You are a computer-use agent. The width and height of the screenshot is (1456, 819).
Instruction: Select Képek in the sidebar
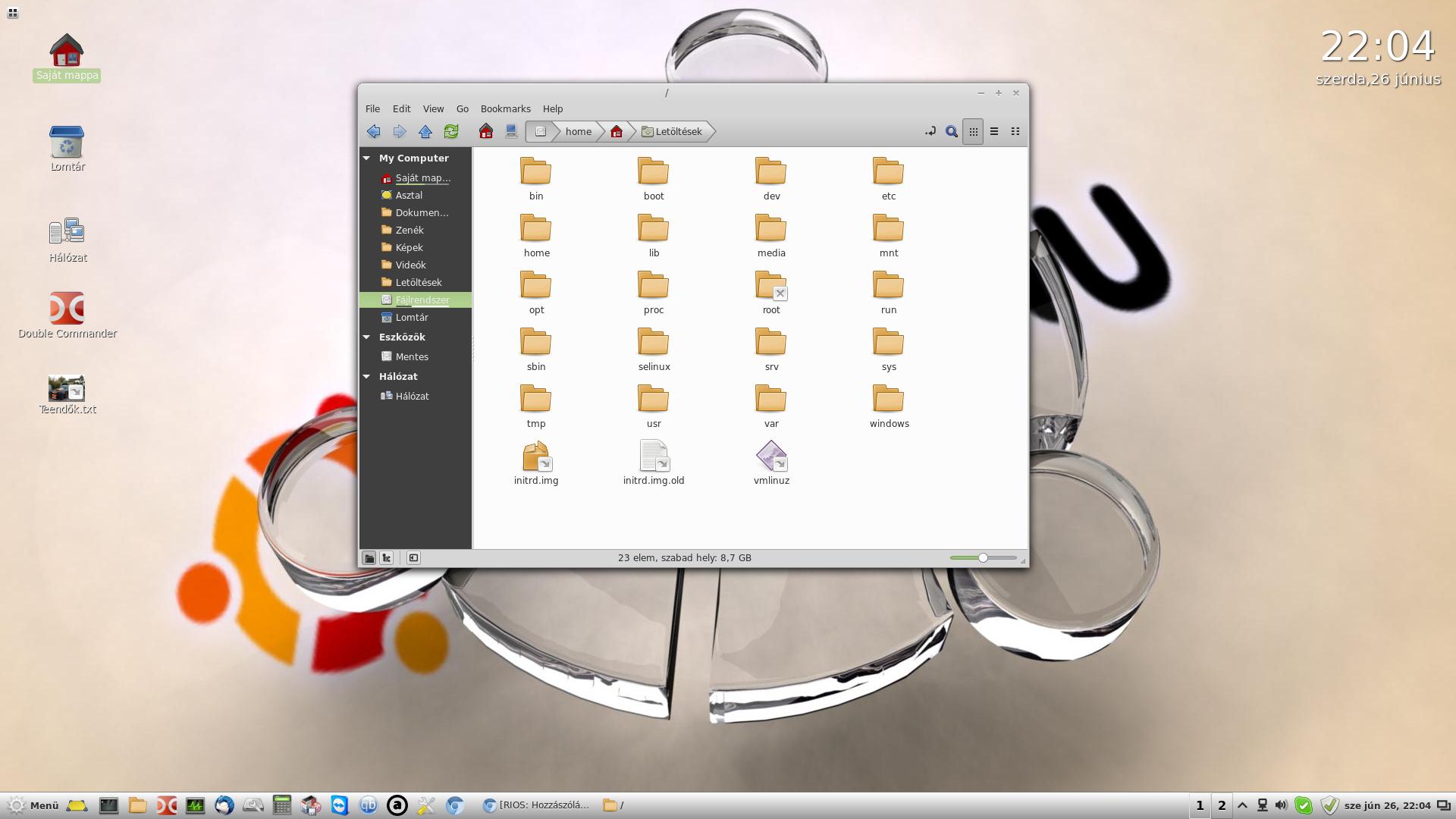click(x=416, y=248)
